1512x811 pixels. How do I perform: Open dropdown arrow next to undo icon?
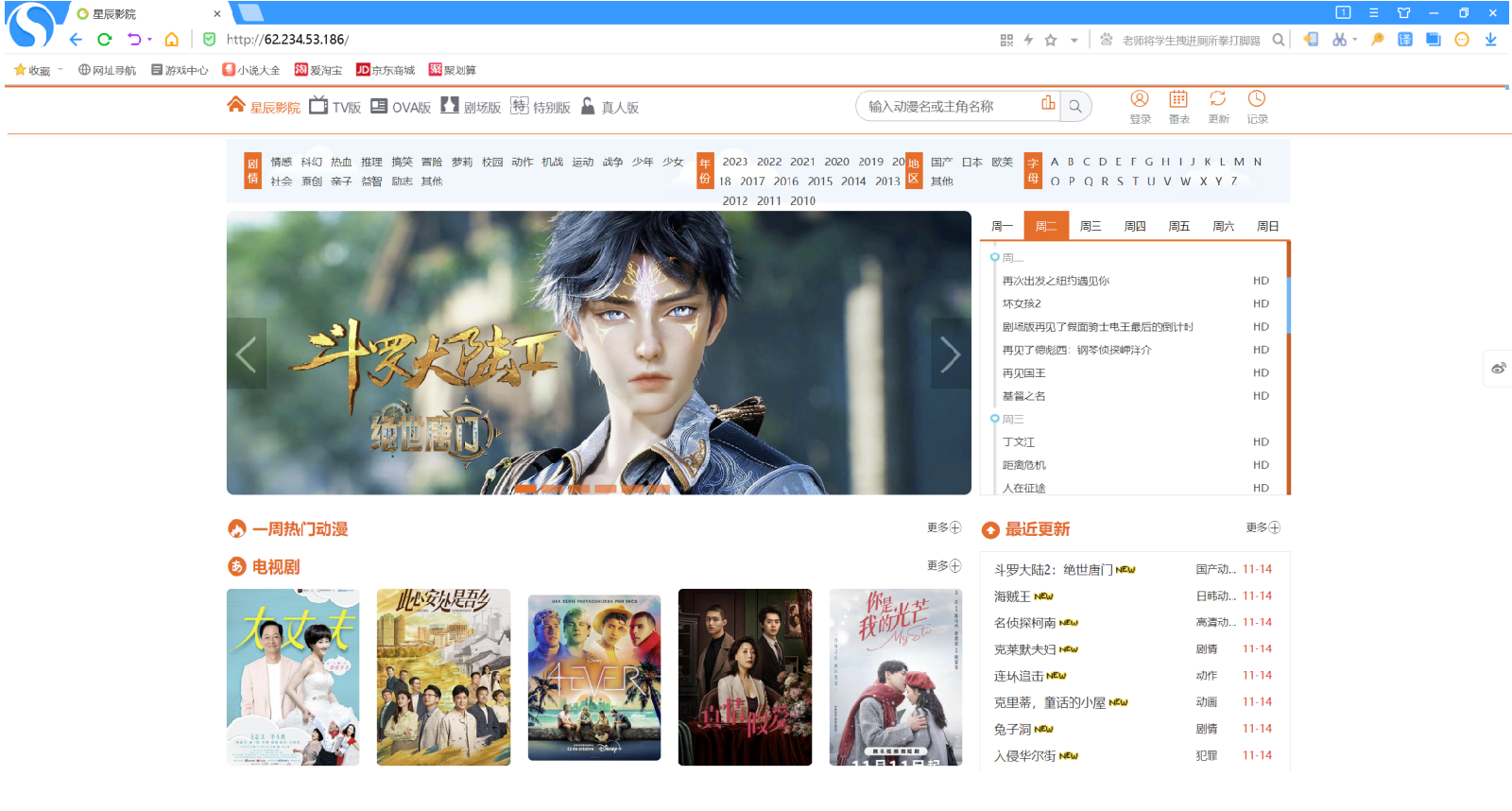click(149, 40)
